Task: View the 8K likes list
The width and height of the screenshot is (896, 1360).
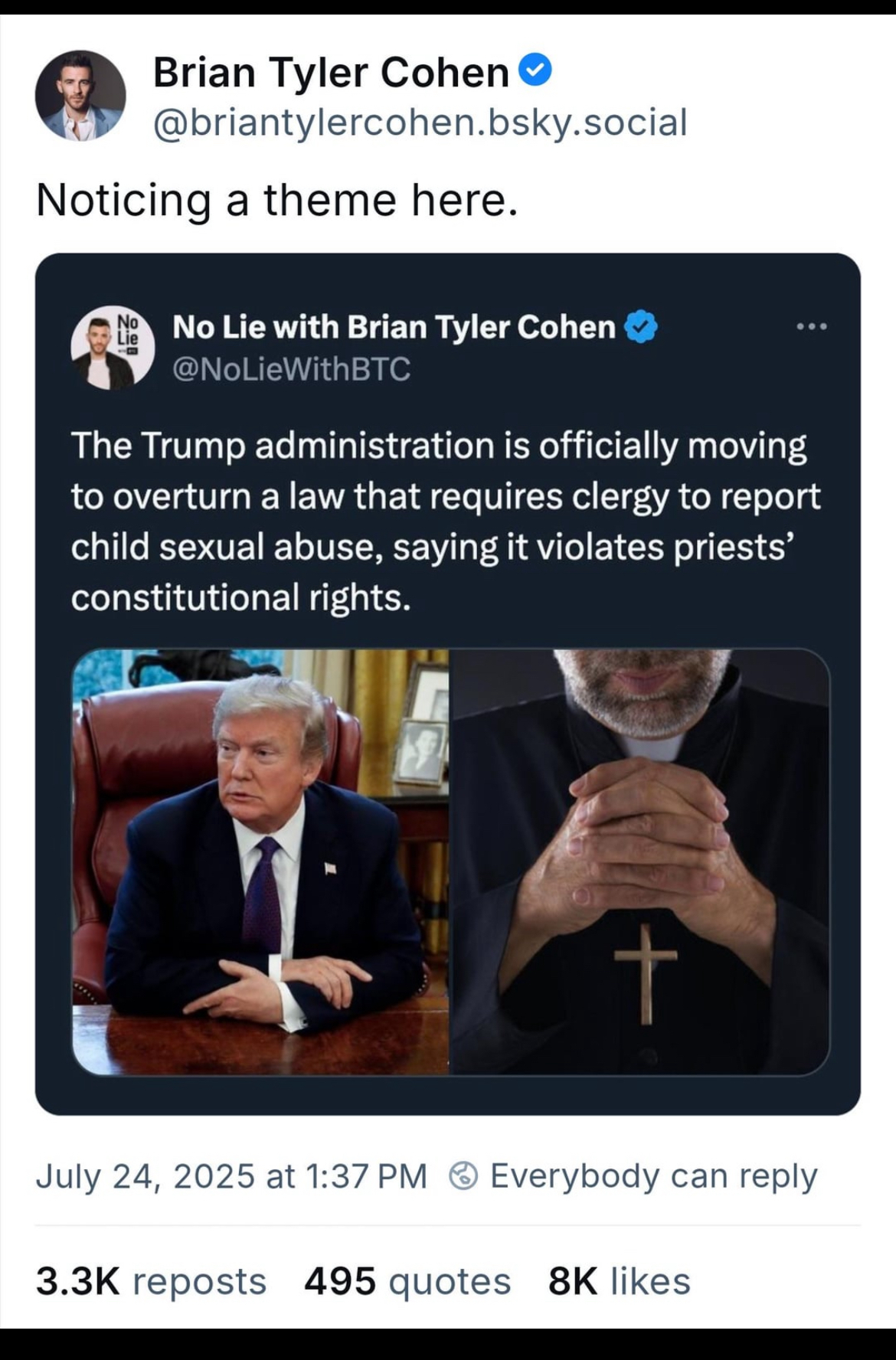Action: [x=620, y=1281]
